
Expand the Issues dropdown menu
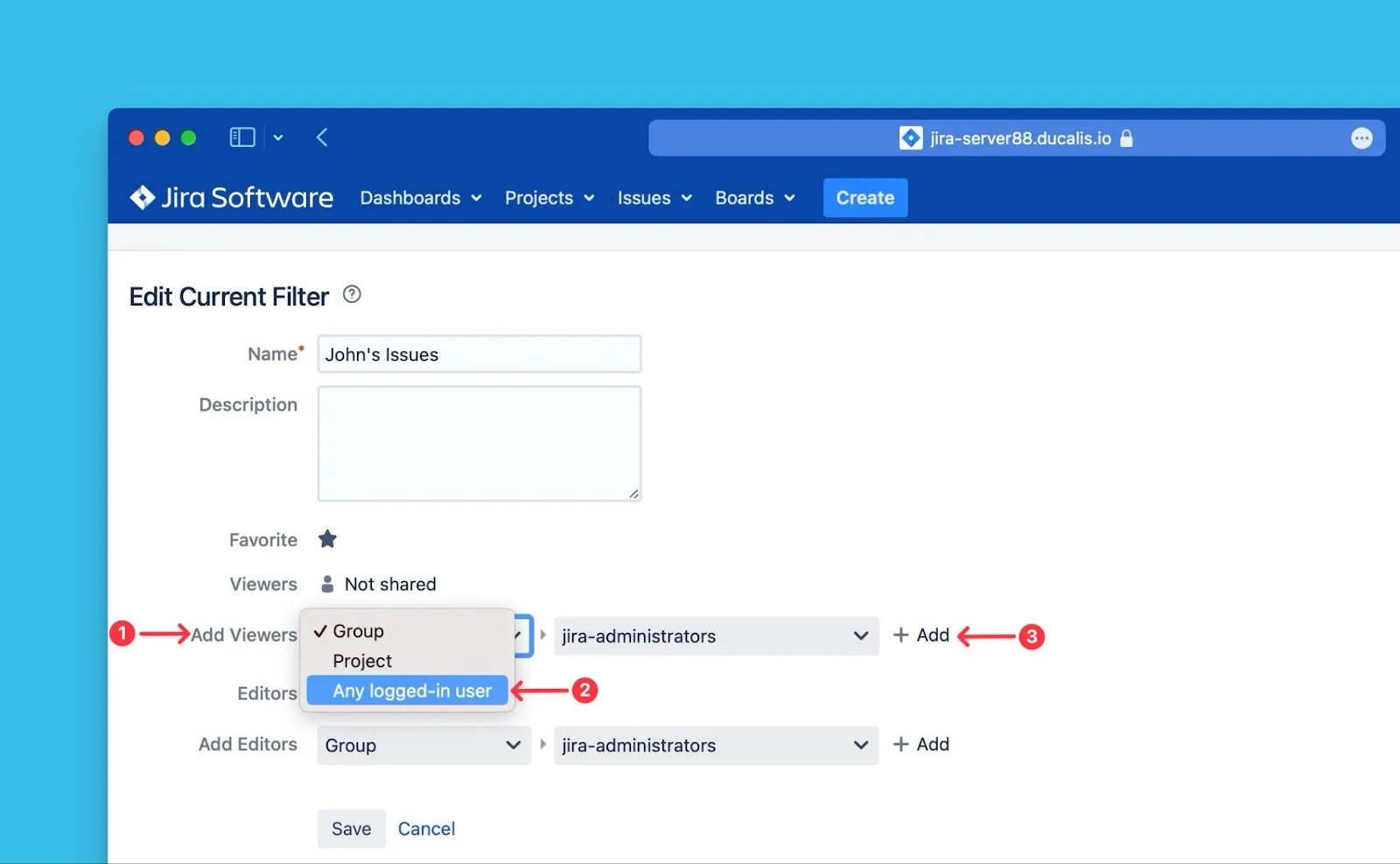point(654,198)
